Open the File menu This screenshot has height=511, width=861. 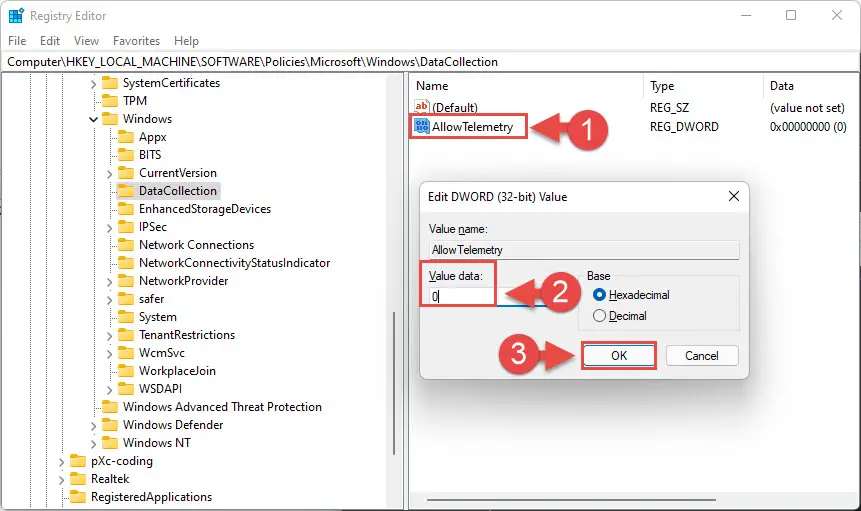coord(17,41)
